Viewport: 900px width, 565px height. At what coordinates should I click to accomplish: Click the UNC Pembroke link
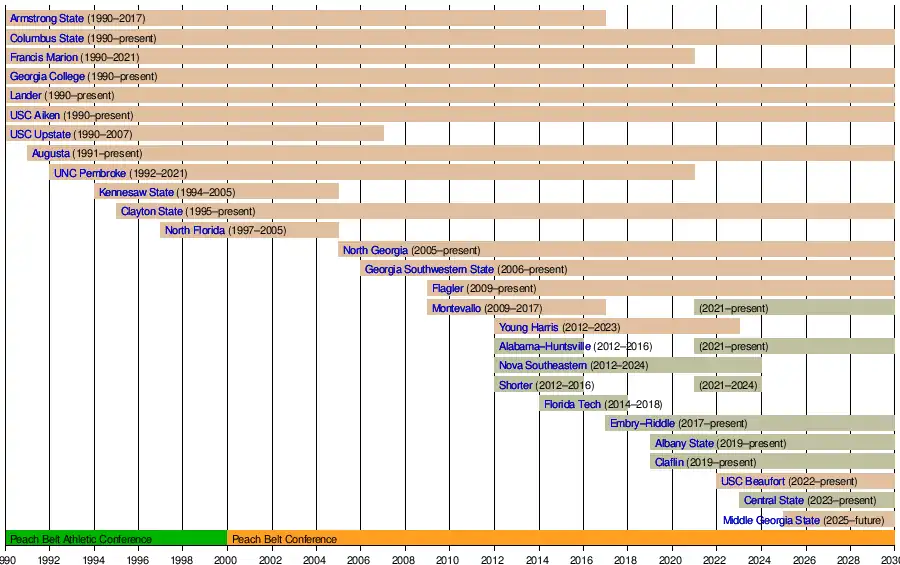pyautogui.click(x=90, y=173)
